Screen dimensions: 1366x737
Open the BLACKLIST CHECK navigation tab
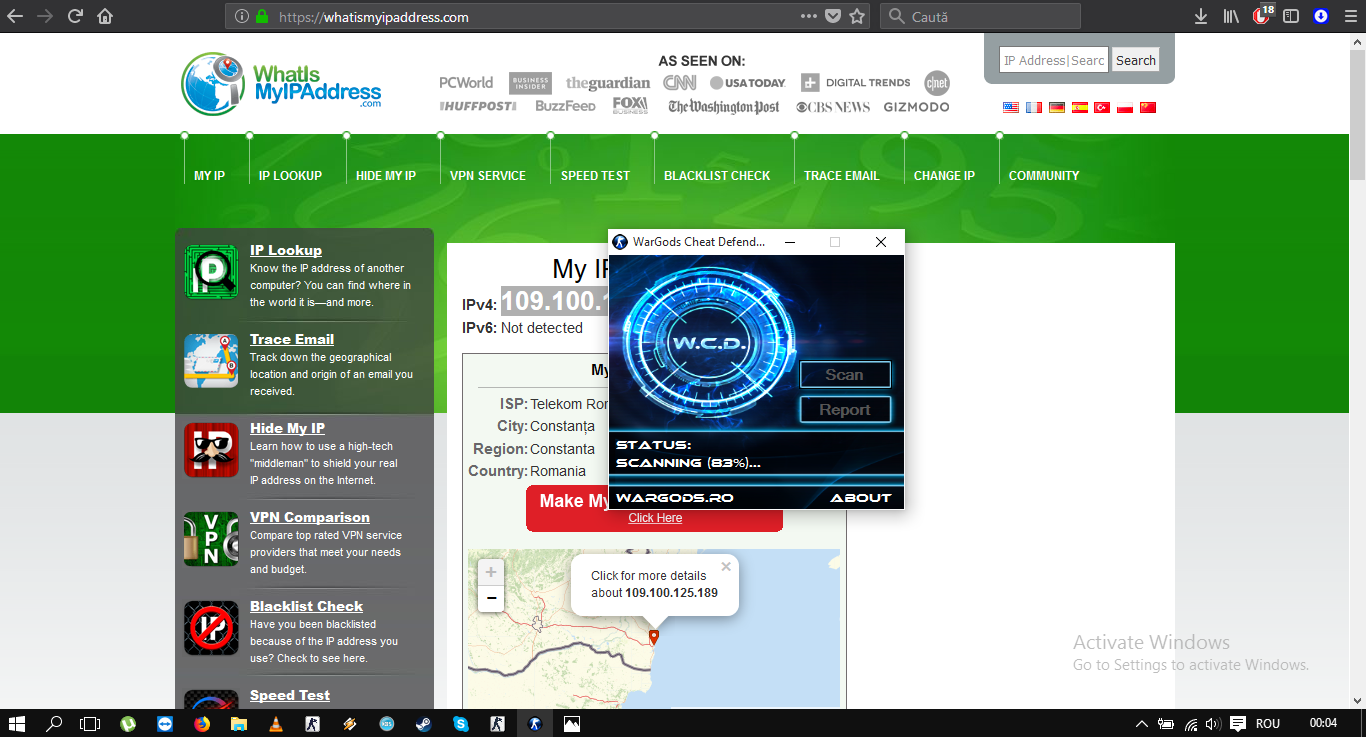point(717,175)
